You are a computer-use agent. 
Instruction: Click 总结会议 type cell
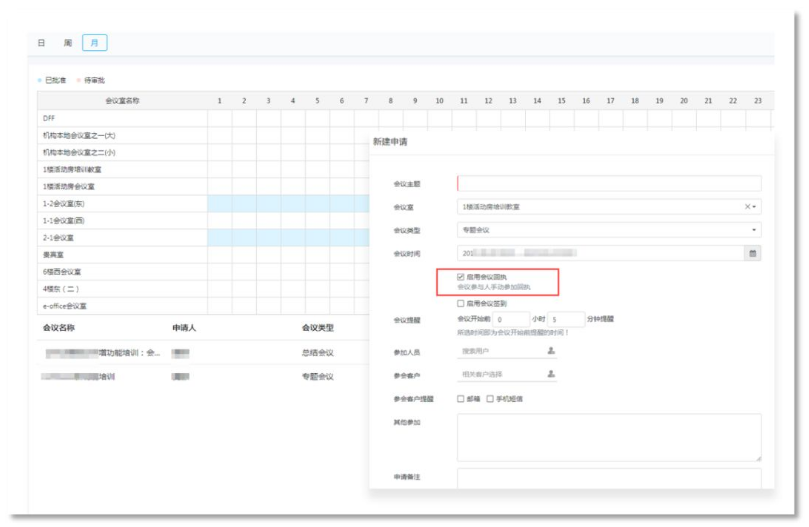(x=318, y=353)
